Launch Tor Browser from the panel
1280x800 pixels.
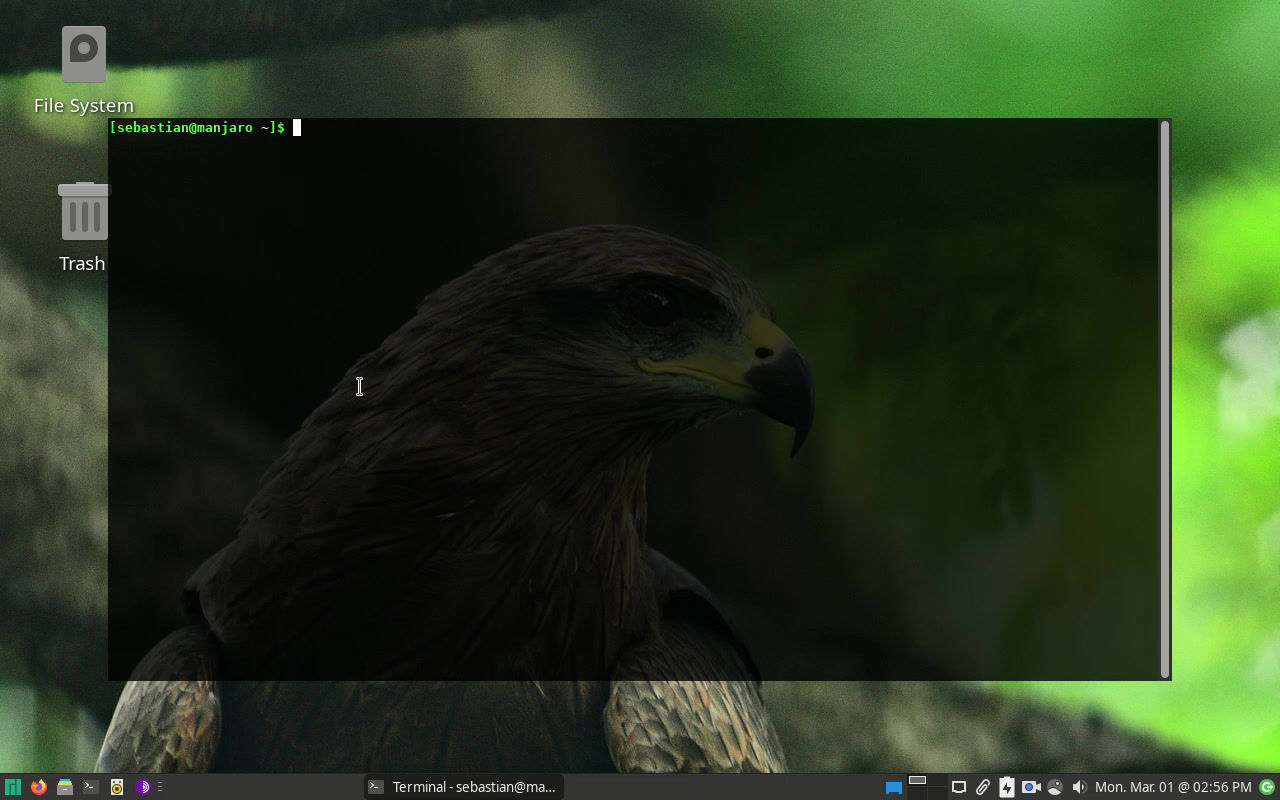(x=143, y=787)
